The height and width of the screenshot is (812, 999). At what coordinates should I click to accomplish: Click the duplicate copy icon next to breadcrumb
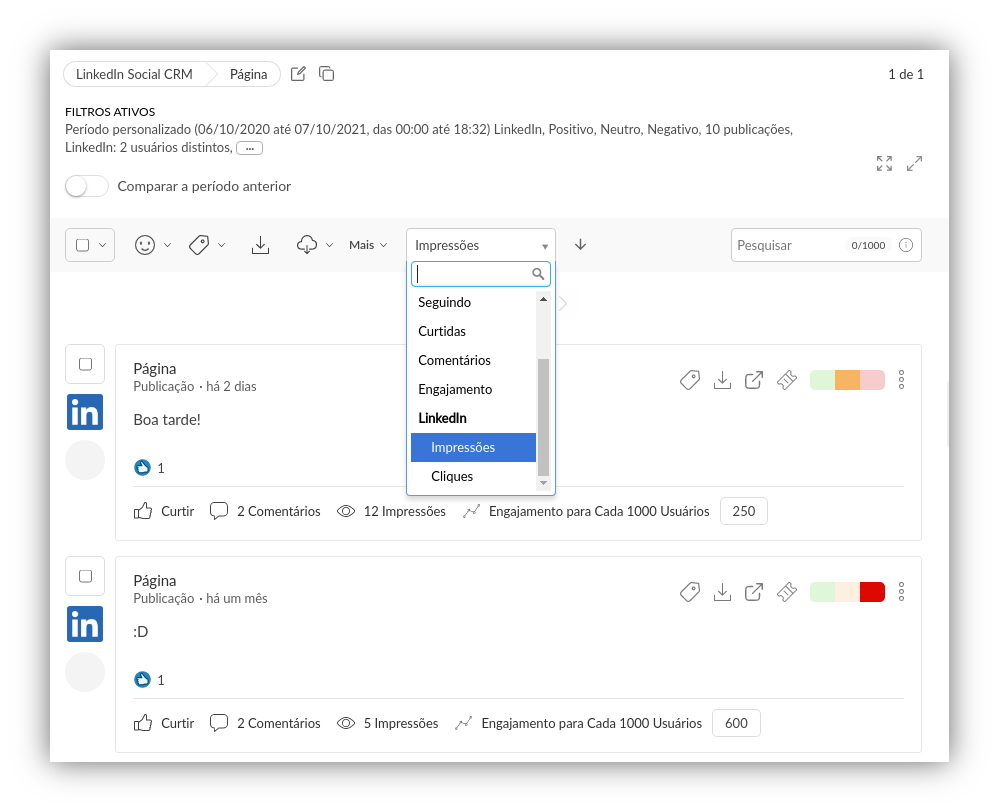pos(326,74)
